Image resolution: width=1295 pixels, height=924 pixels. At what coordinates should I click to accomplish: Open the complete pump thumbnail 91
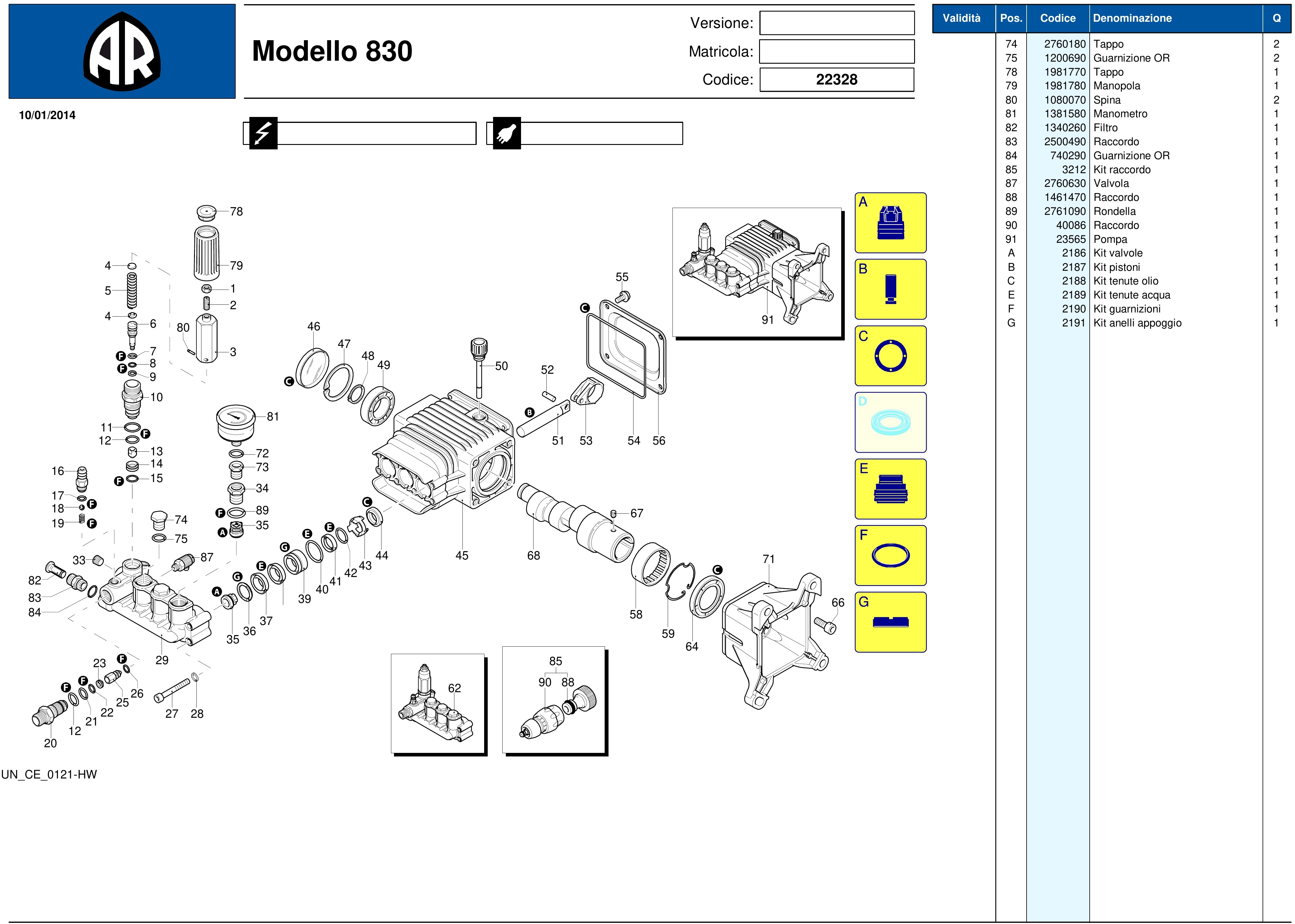coord(757,272)
